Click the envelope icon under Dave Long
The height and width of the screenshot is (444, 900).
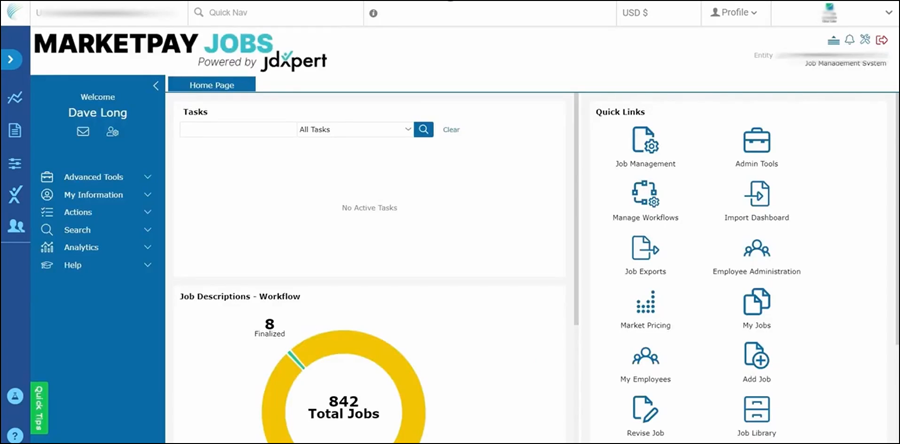point(83,131)
